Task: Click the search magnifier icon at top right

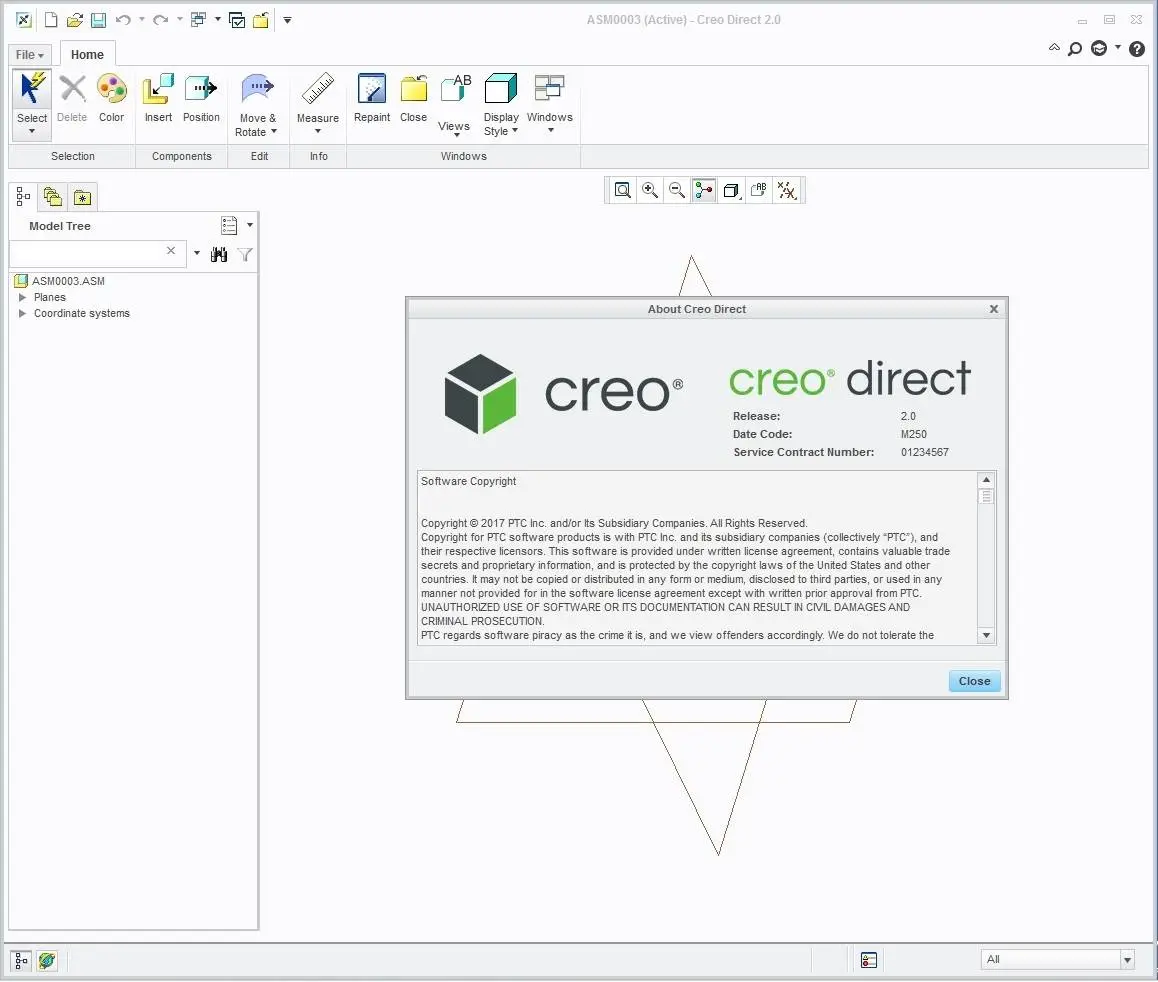Action: (1075, 49)
